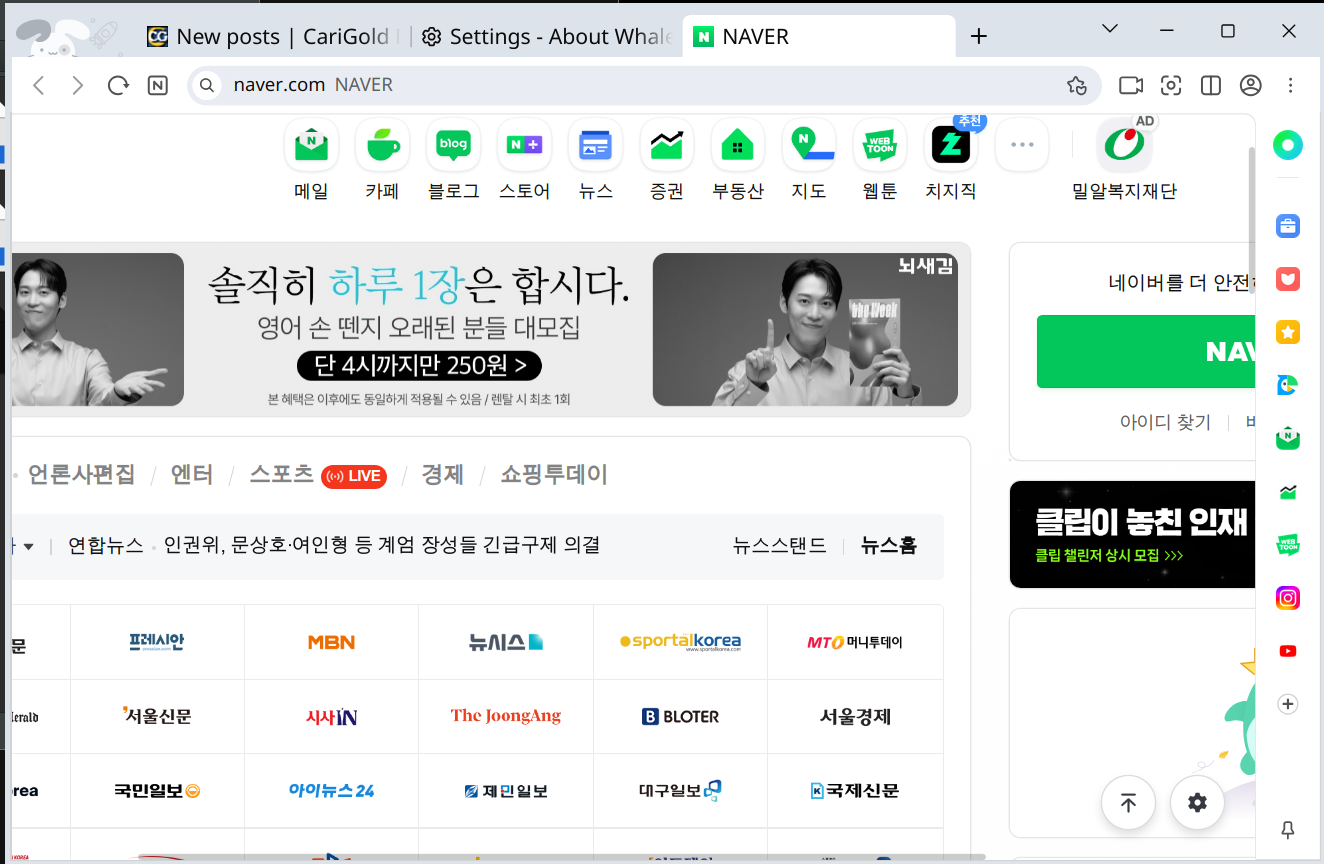
Task: Go forward with the browser forward arrow
Action: pyautogui.click(x=78, y=85)
